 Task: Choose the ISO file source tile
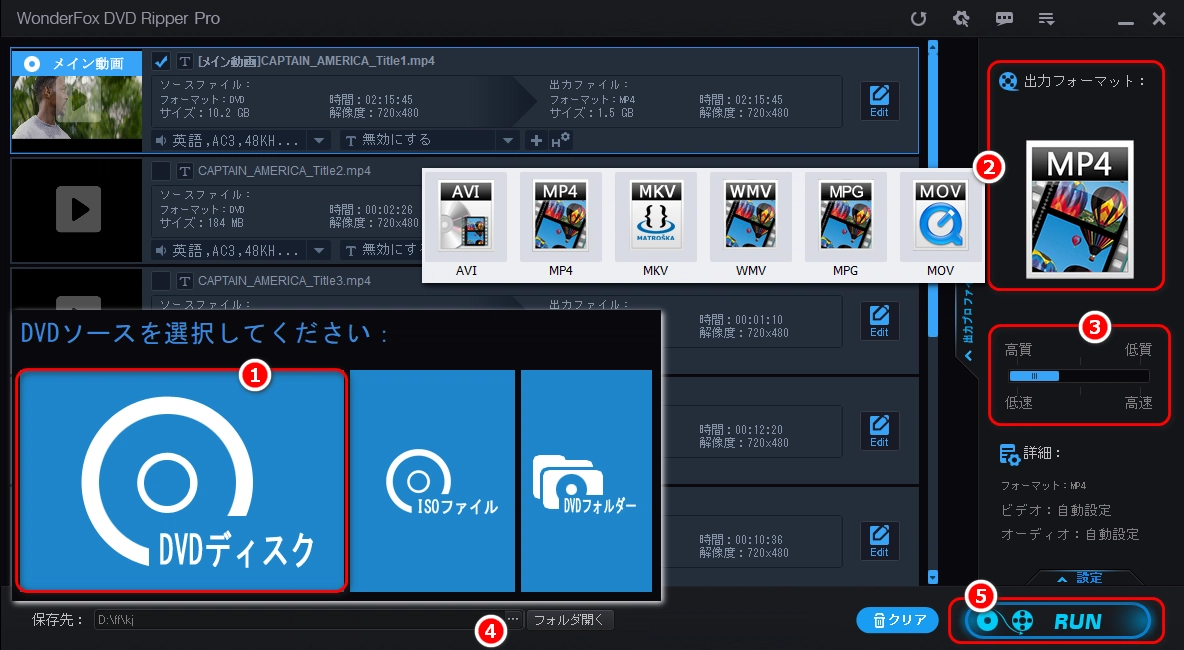[x=433, y=480]
